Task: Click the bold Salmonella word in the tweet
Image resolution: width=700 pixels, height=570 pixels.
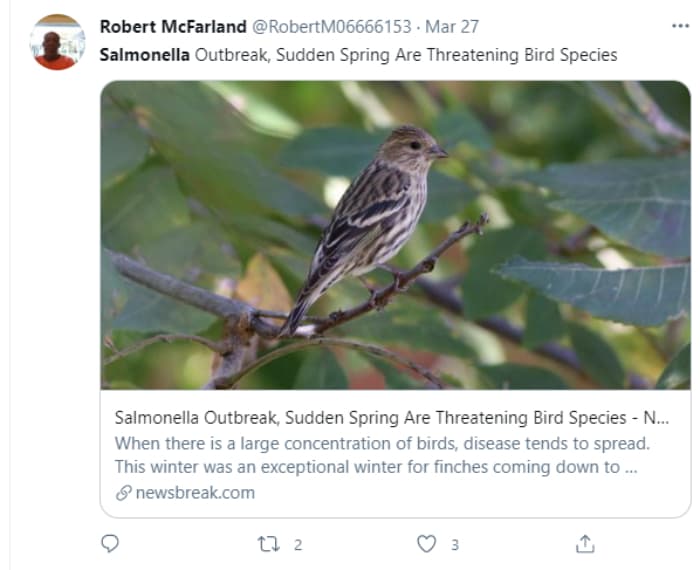Action: (x=144, y=55)
